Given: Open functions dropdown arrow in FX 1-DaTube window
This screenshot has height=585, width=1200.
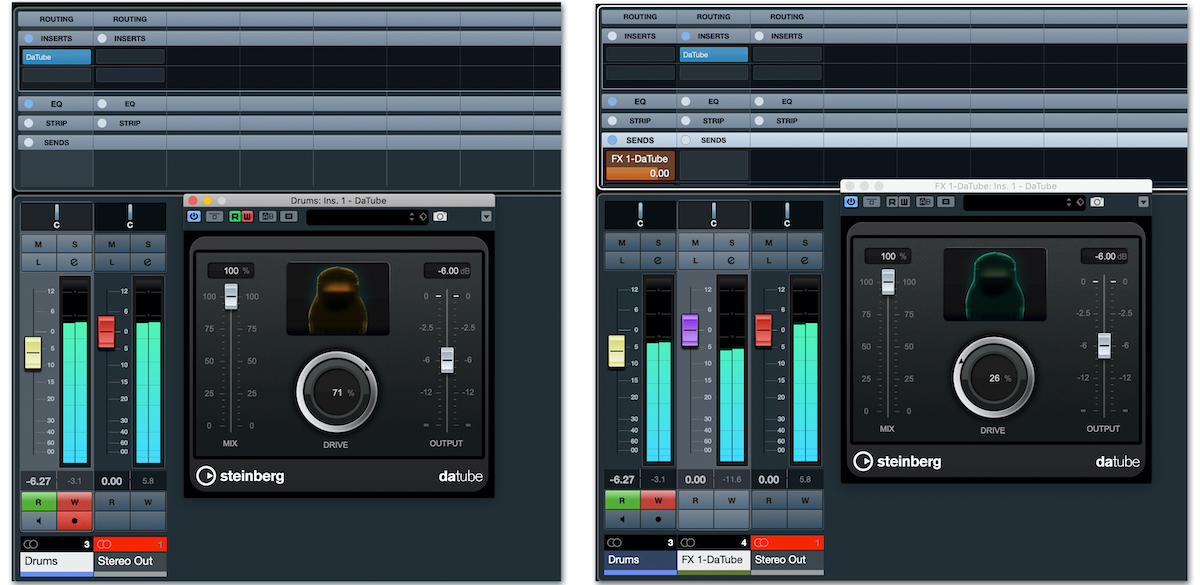Looking at the screenshot, I should (1143, 201).
